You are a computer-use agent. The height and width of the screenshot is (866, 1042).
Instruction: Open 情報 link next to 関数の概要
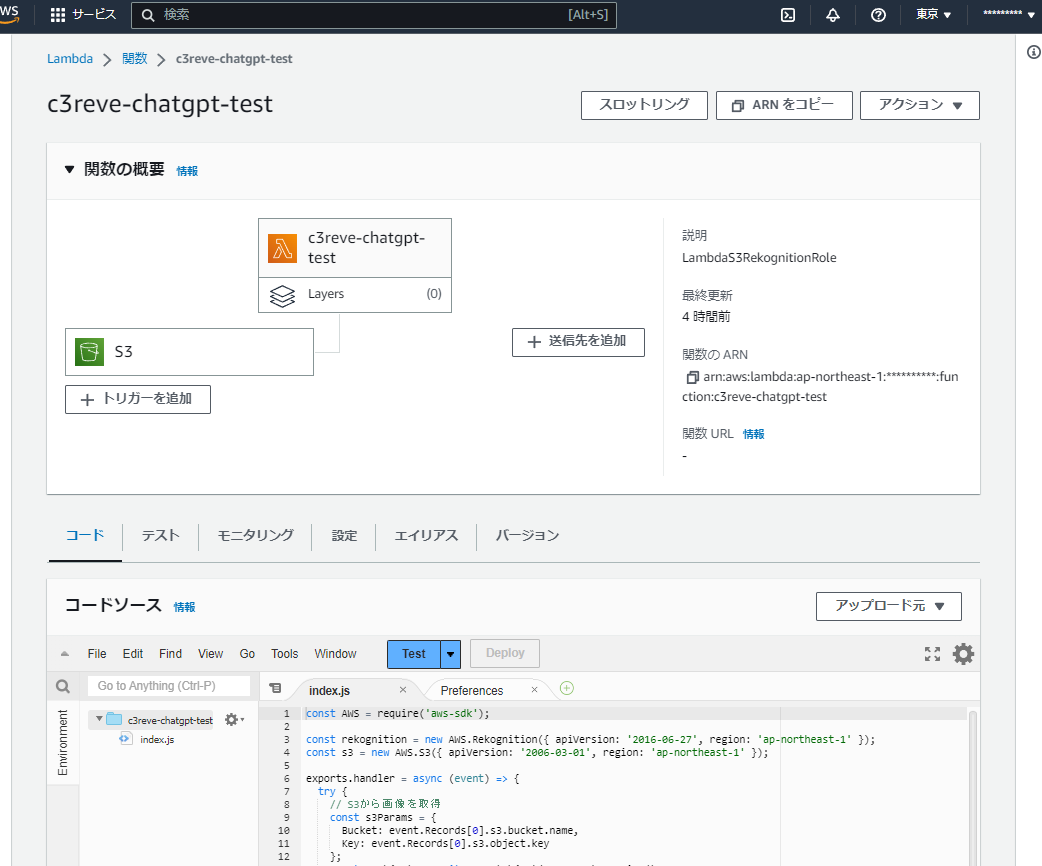tap(187, 171)
